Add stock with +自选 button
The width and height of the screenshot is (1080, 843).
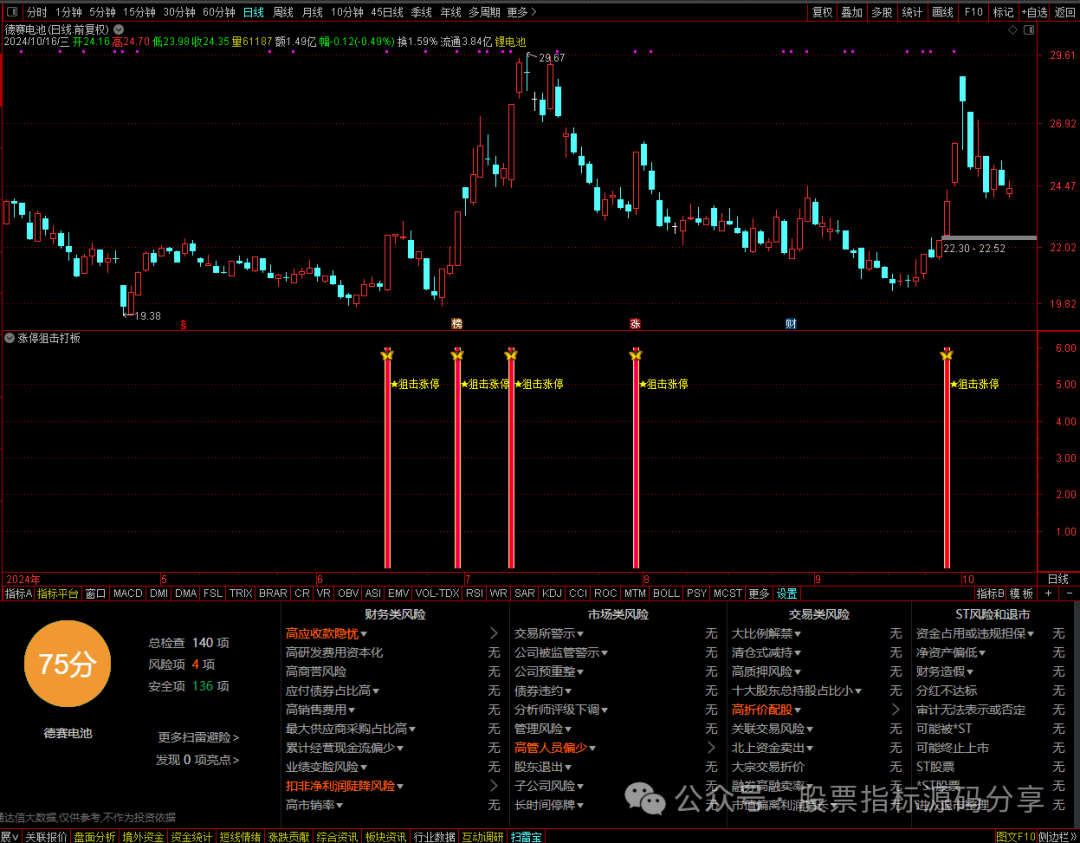tap(1035, 12)
